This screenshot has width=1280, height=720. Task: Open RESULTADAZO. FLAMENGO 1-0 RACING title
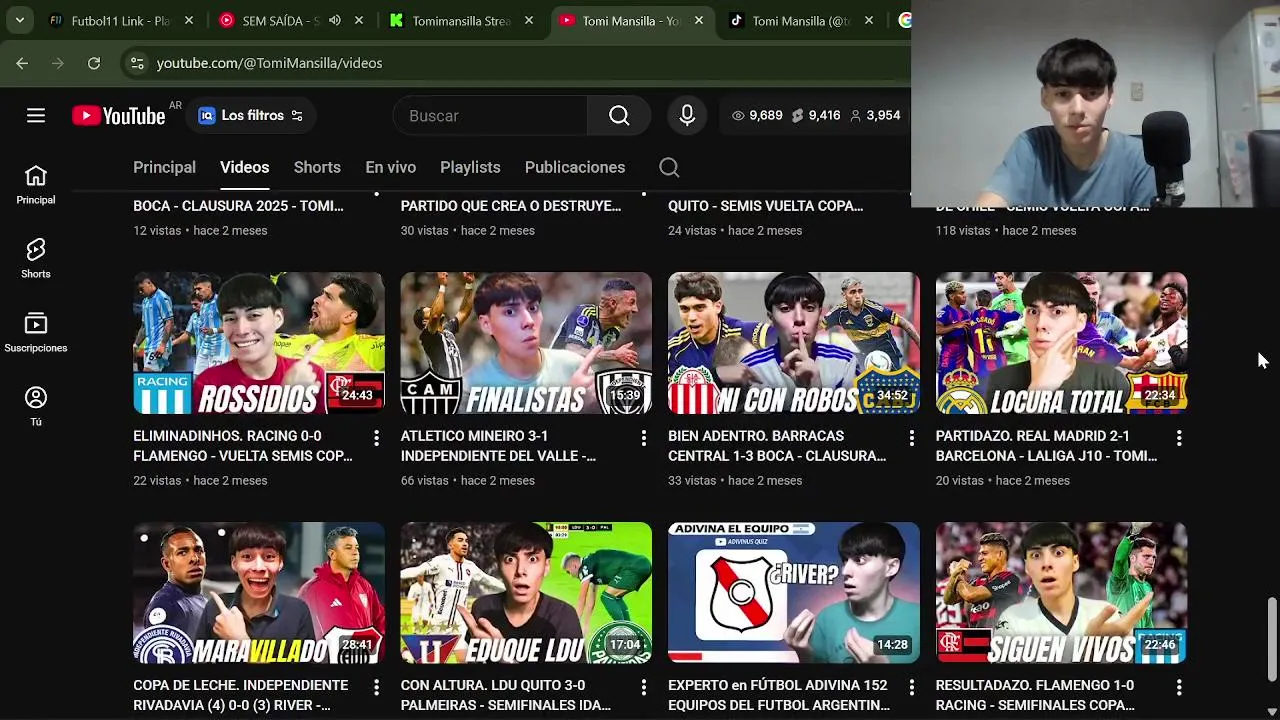(1035, 695)
